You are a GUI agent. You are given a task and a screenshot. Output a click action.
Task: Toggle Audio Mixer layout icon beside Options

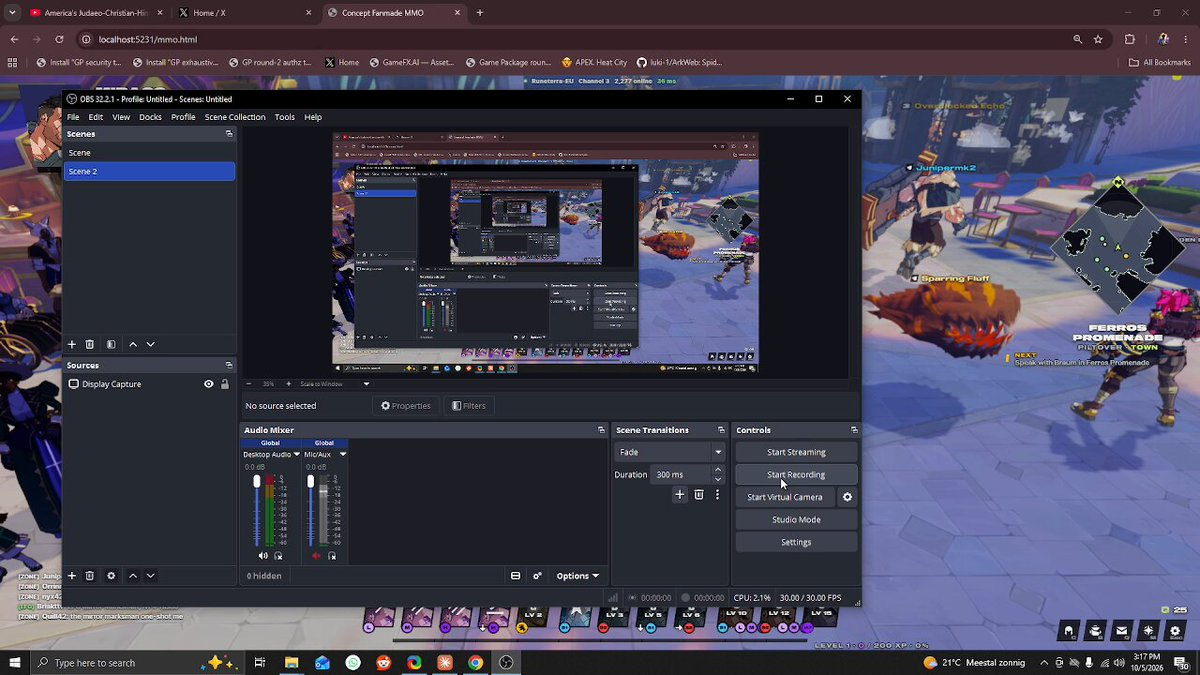coord(516,576)
